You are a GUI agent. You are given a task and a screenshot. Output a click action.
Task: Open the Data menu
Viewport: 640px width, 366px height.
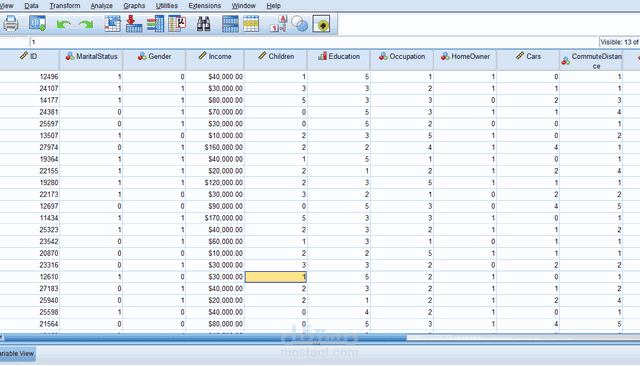point(31,6)
